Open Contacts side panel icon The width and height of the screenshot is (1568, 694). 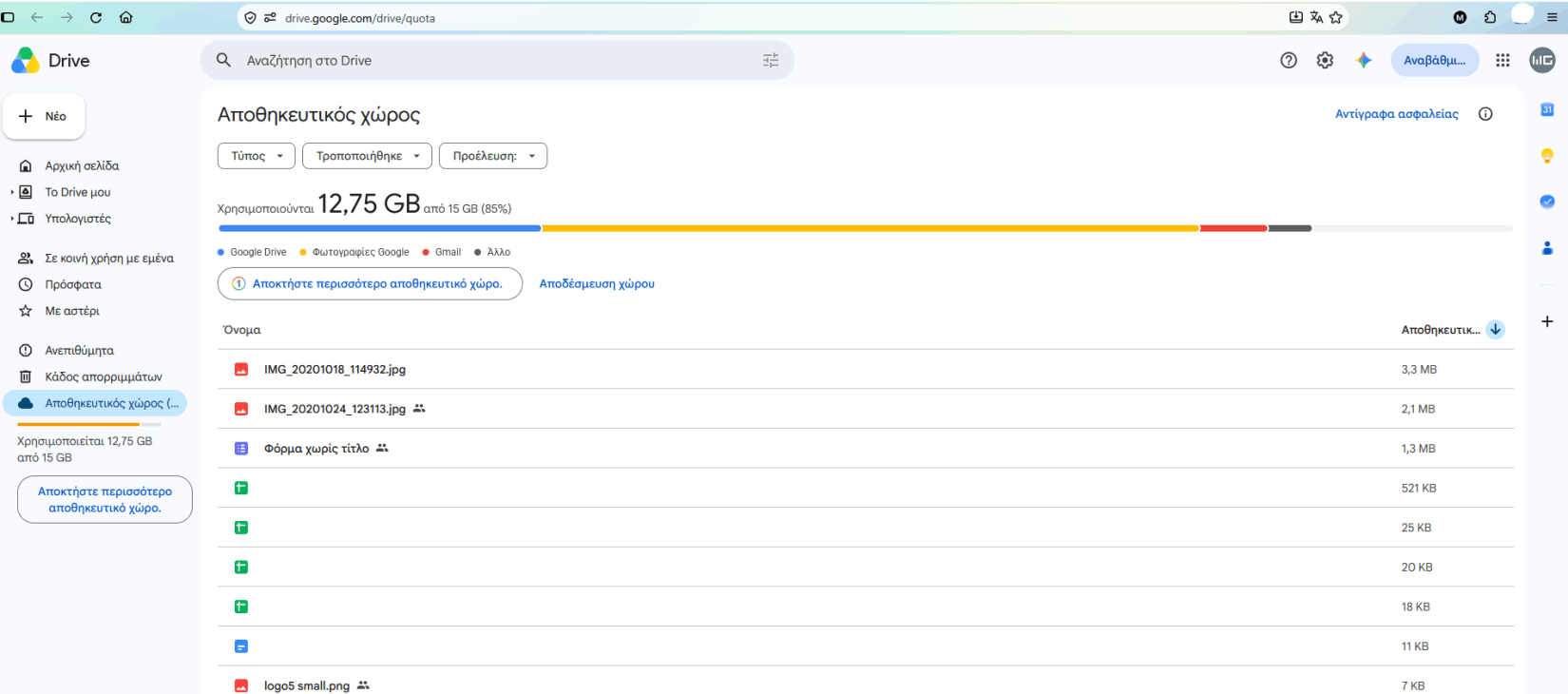pos(1547,247)
